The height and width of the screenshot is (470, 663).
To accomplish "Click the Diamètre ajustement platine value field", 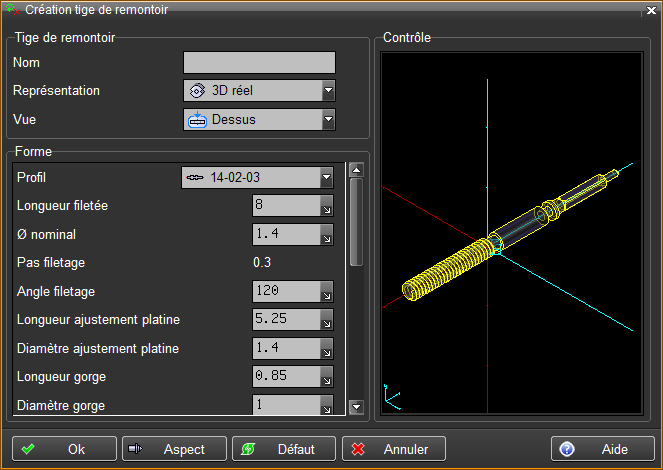I will click(287, 348).
